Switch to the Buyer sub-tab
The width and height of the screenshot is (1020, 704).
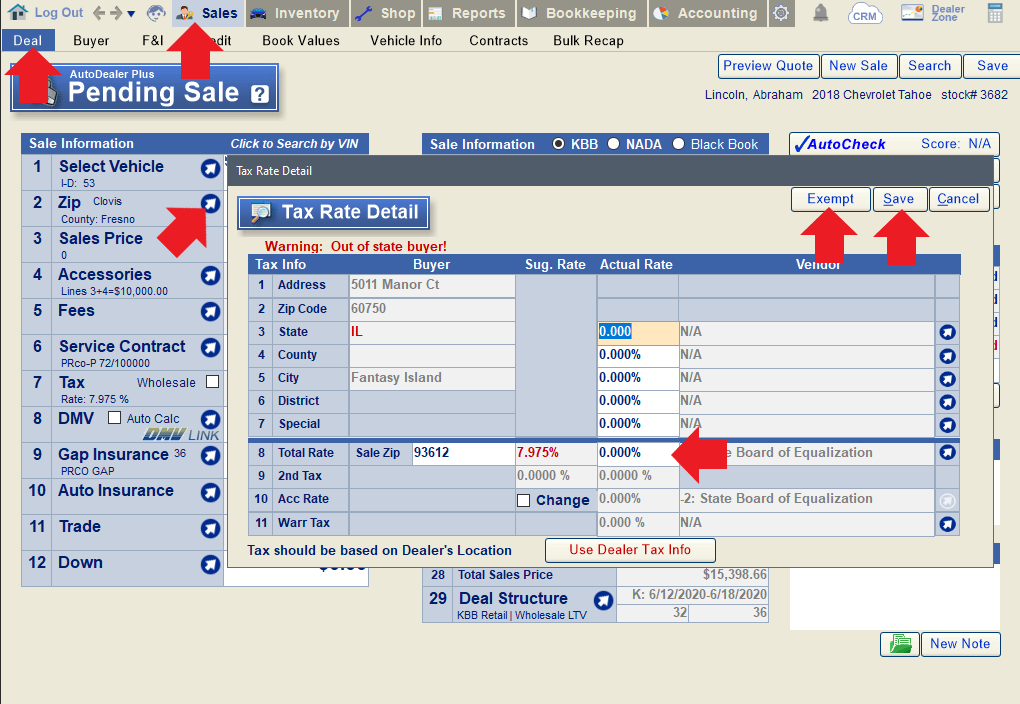click(91, 40)
